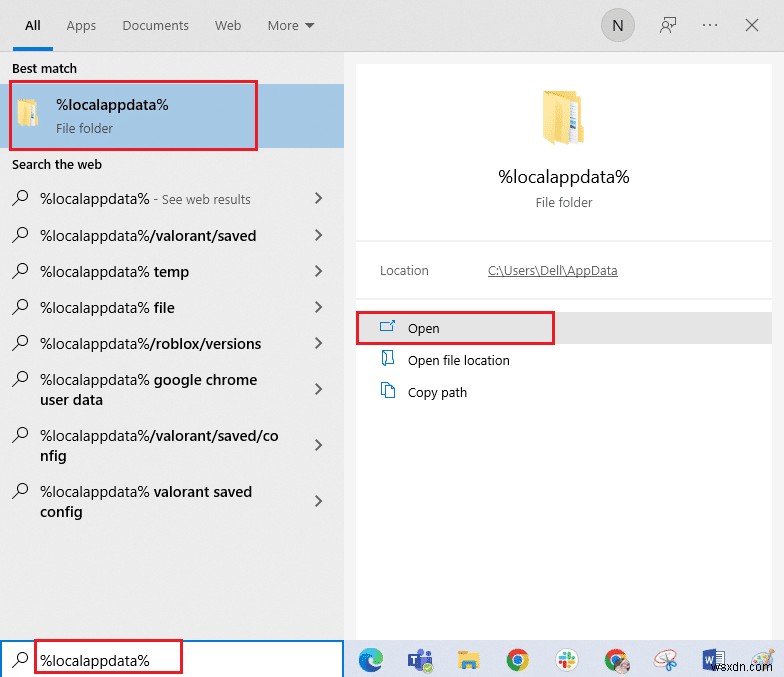
Task: Open Slack from the taskbar
Action: click(566, 659)
